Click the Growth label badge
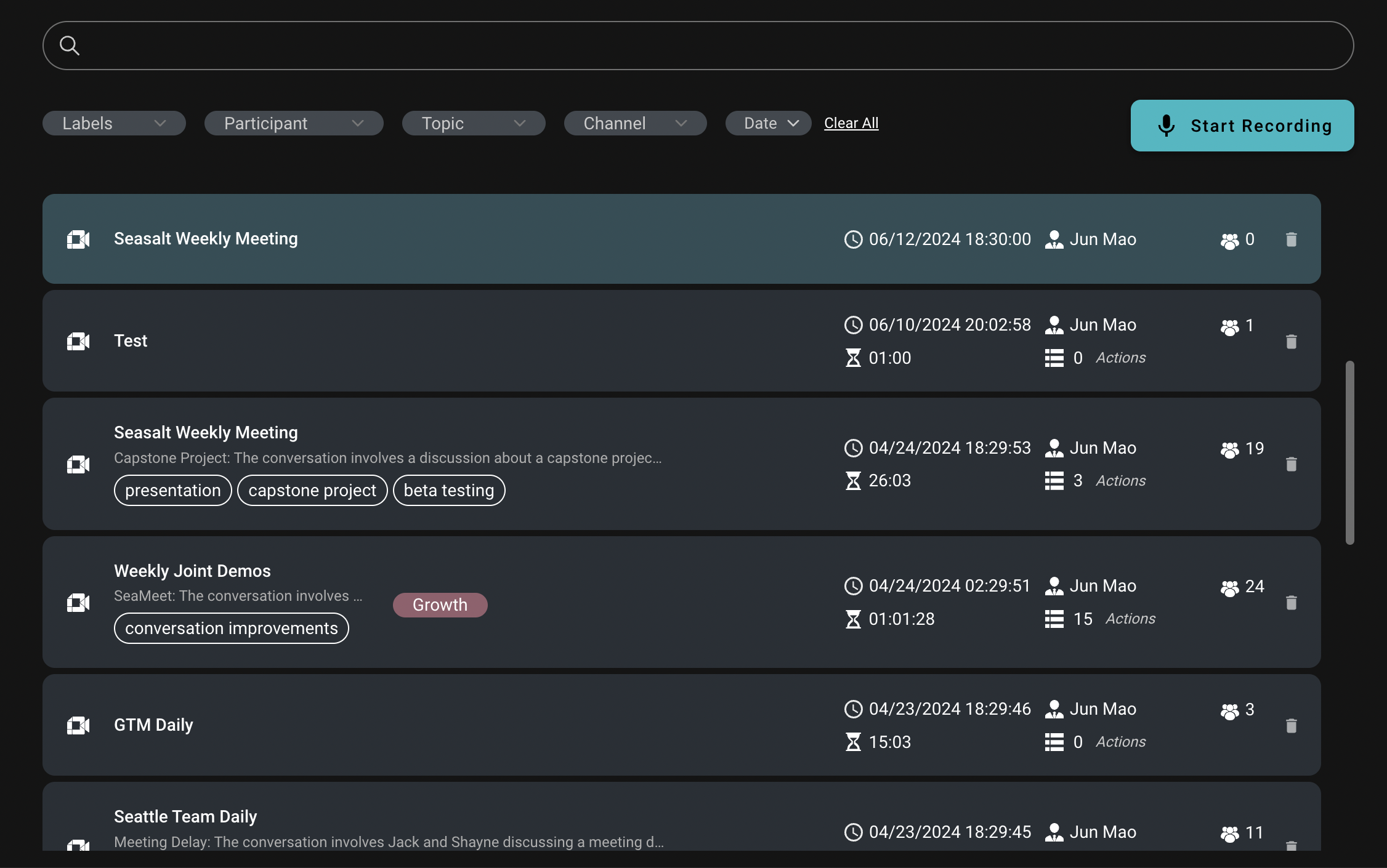The image size is (1387, 868). (x=440, y=605)
